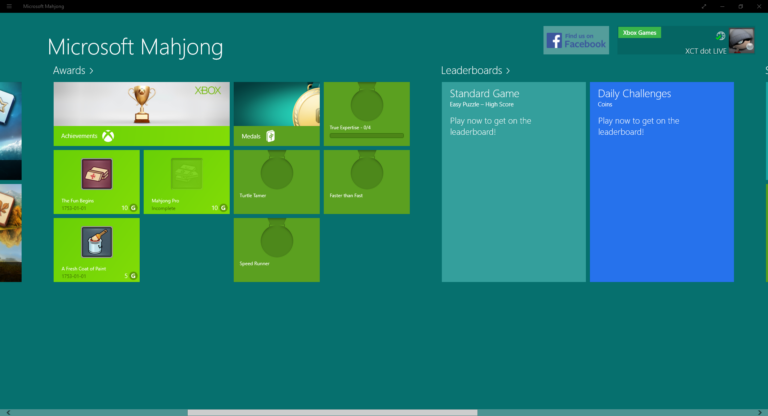
Task: Click the Facebook f logo
Action: pos(554,41)
